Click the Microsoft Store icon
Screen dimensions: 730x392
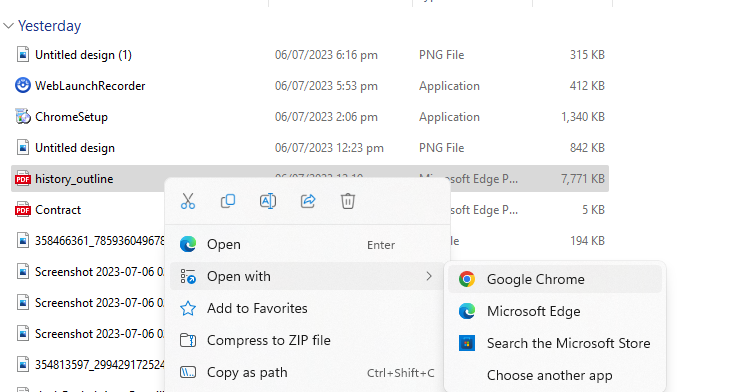pyautogui.click(x=466, y=343)
